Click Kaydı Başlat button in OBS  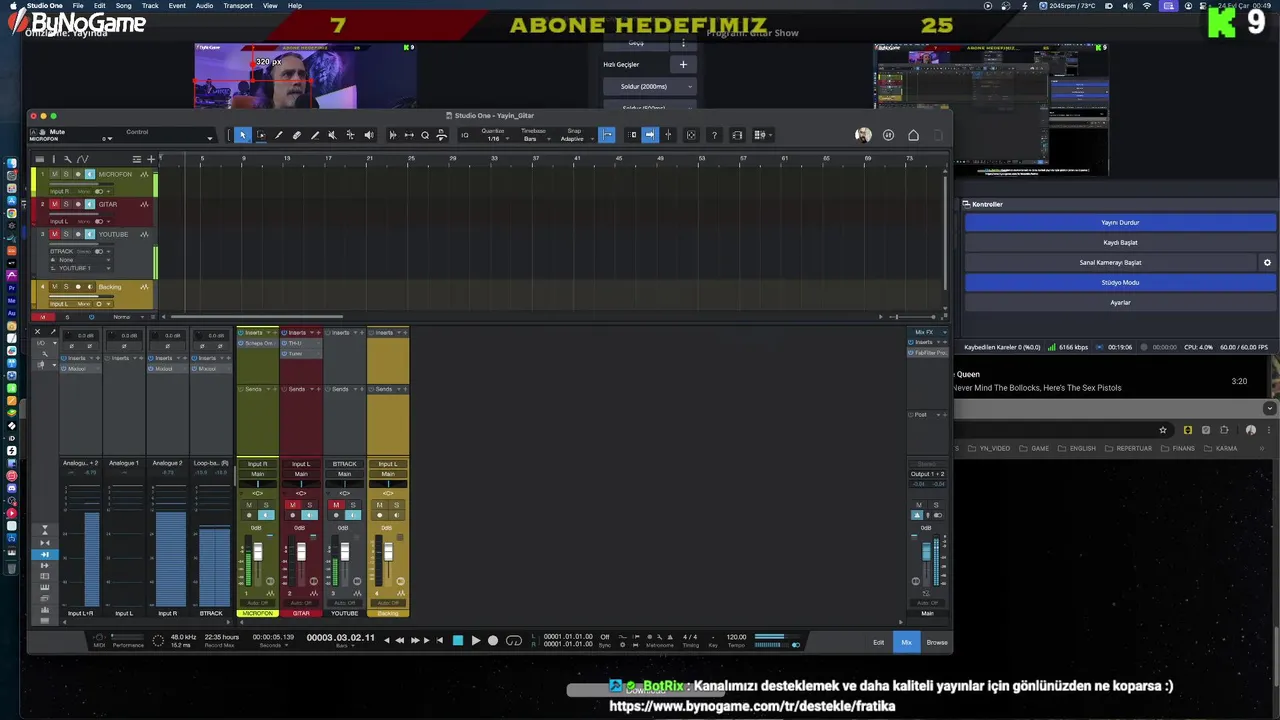1120,242
